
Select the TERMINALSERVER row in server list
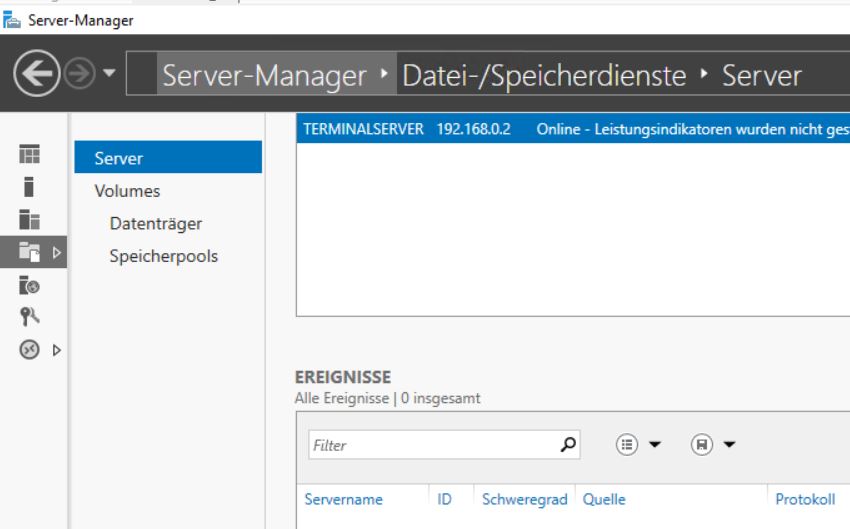(573, 128)
